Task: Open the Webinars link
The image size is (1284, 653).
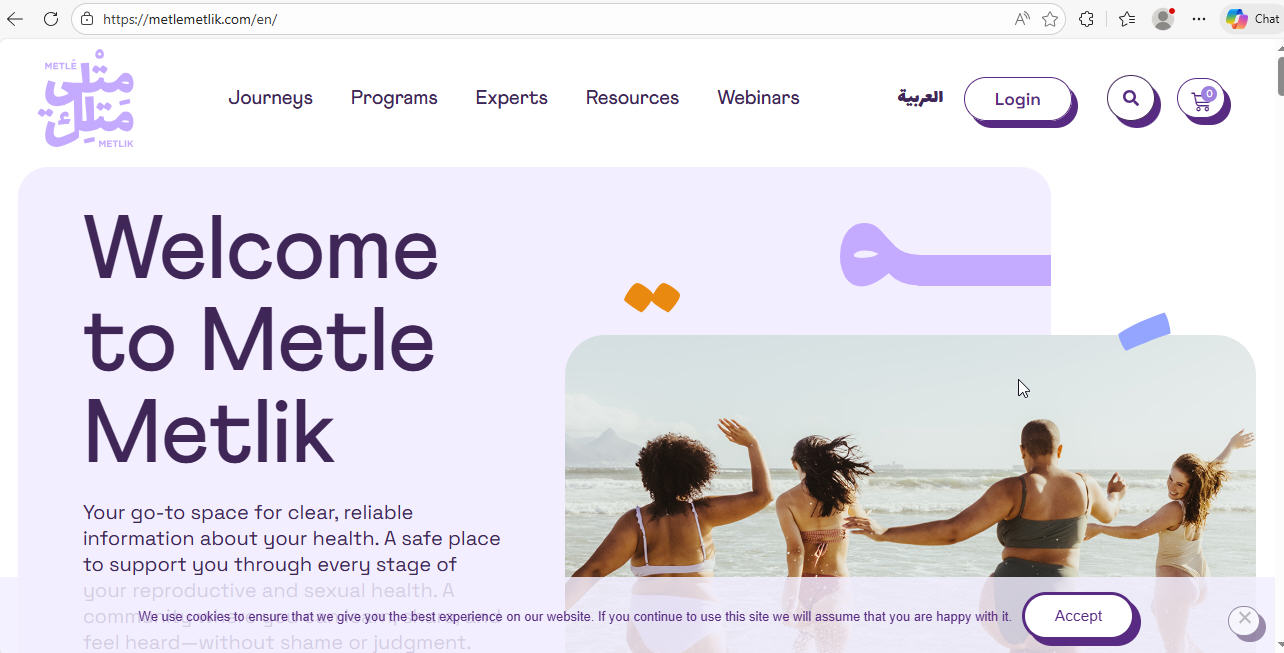Action: coord(758,98)
